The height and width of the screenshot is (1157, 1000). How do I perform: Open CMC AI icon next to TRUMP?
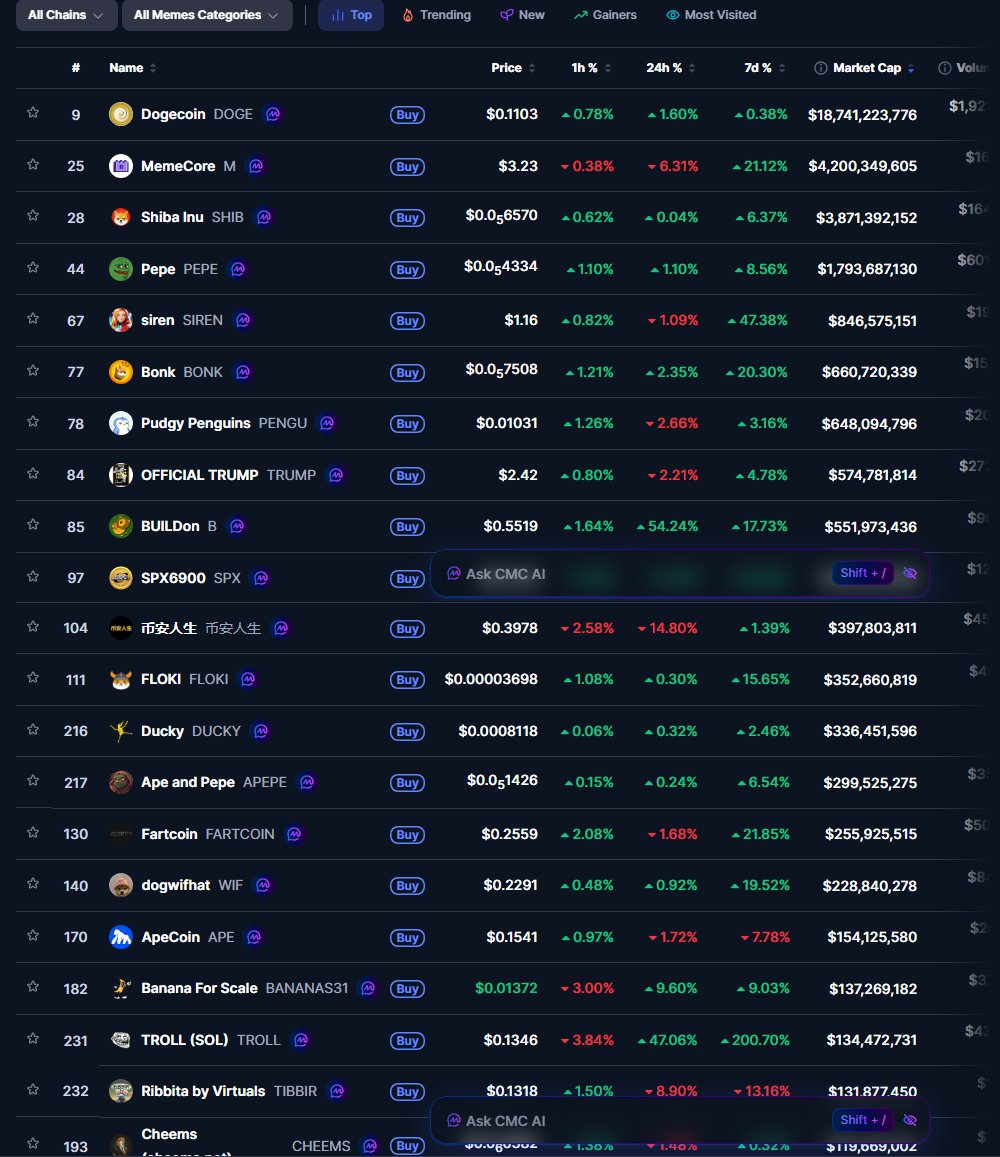(336, 474)
